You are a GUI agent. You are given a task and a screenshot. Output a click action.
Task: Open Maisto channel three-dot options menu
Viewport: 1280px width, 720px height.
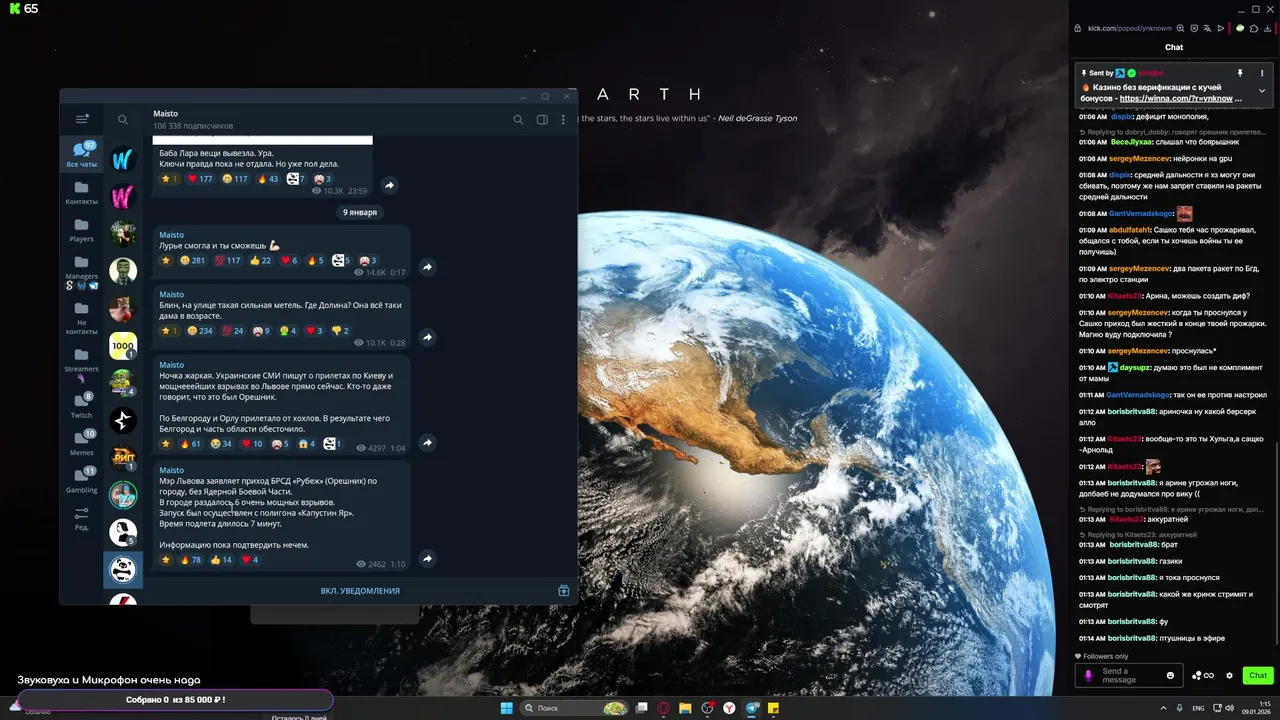point(563,119)
